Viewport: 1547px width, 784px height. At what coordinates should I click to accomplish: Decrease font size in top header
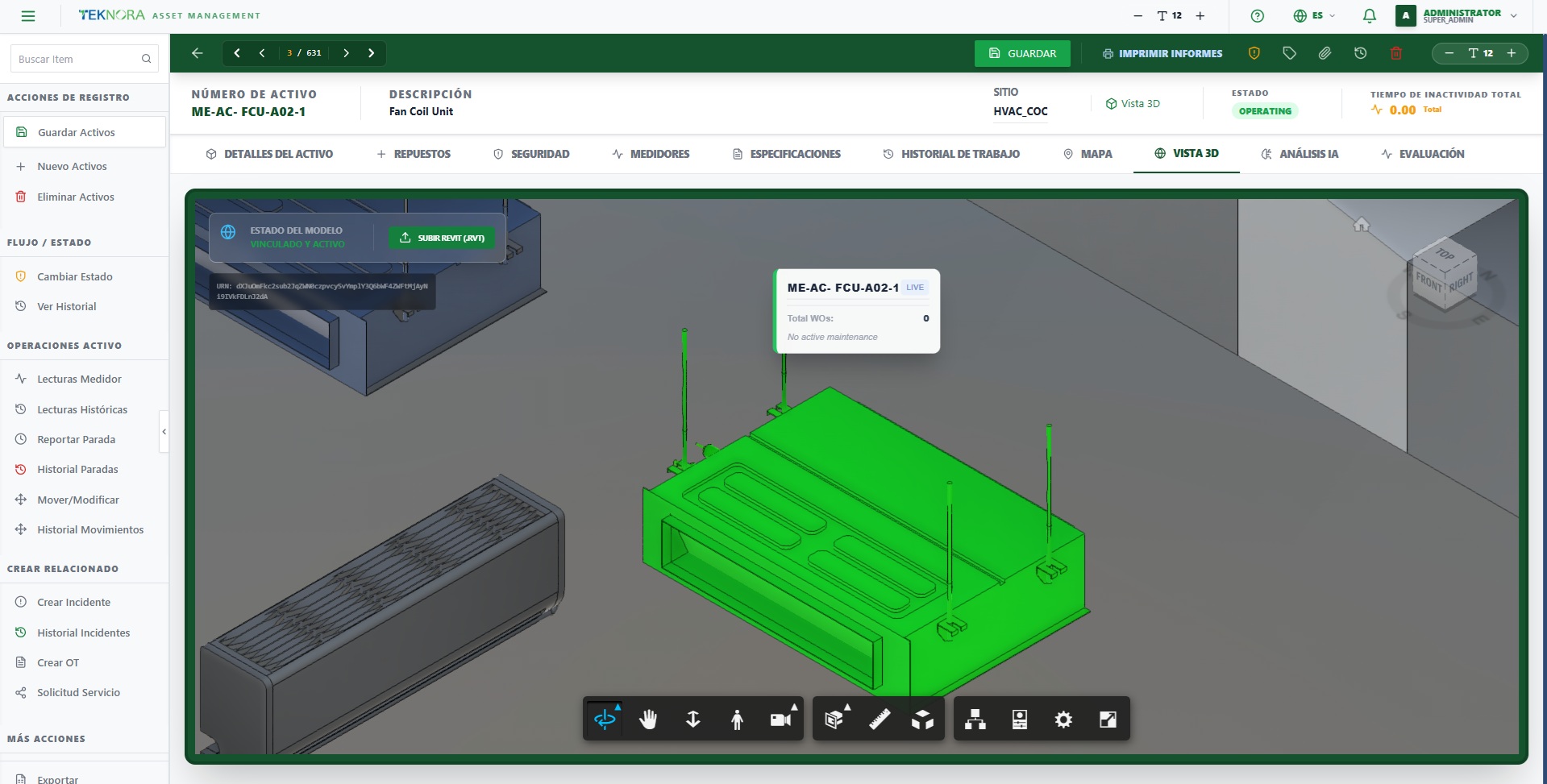tap(1137, 15)
